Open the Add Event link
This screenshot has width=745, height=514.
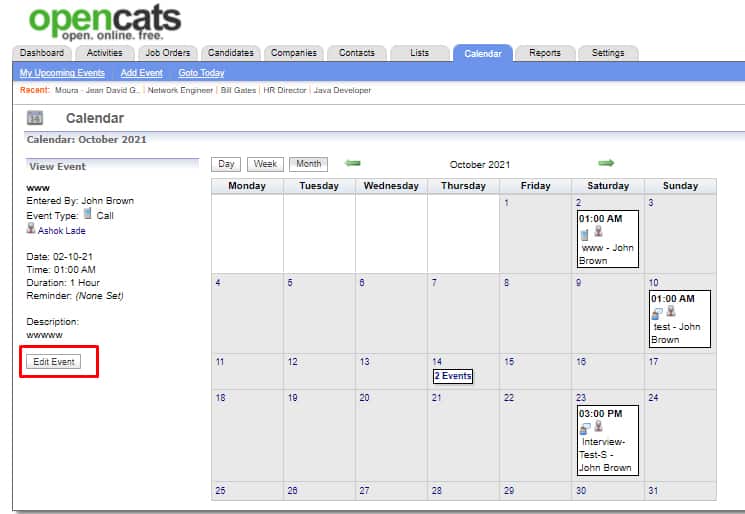tap(141, 73)
